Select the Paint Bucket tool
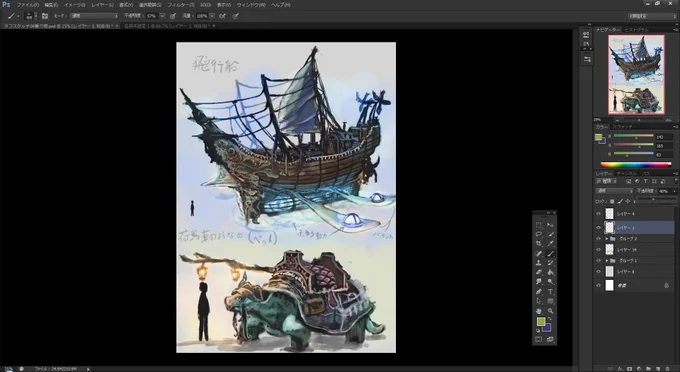The height and width of the screenshot is (372, 680). [550, 272]
